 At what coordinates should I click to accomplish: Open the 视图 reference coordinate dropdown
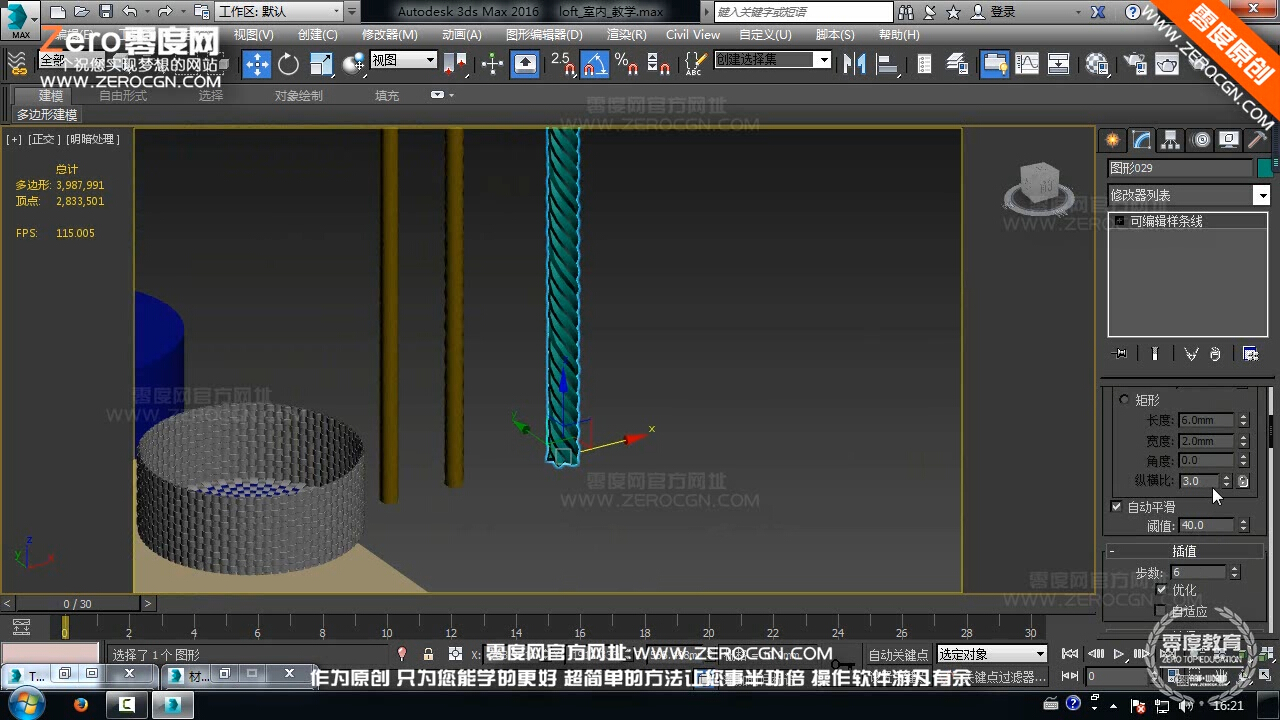click(404, 60)
